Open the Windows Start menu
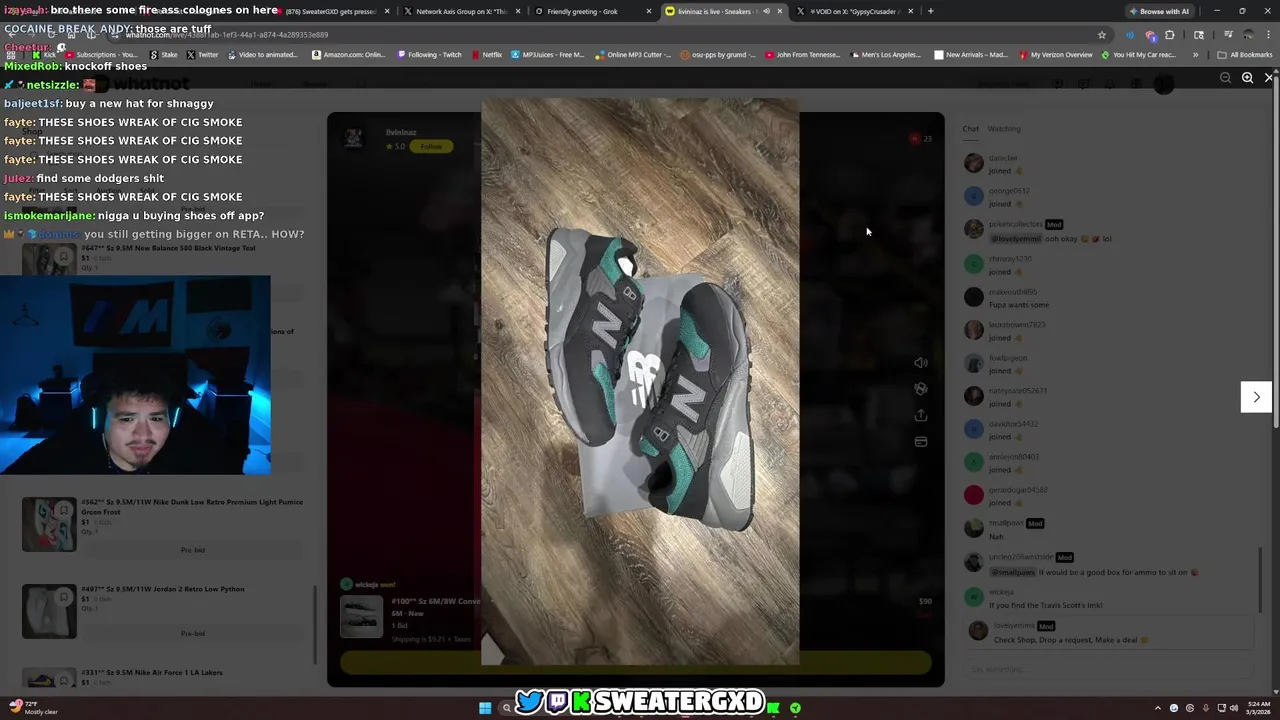 pos(485,708)
